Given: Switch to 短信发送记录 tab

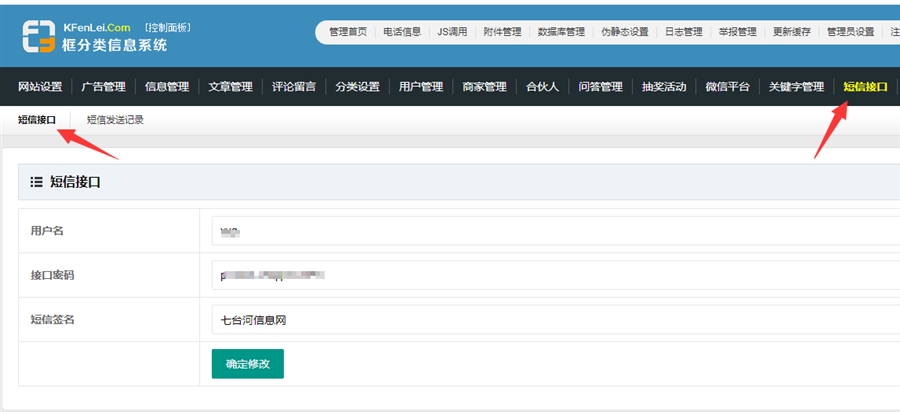Looking at the screenshot, I should click(x=115, y=120).
